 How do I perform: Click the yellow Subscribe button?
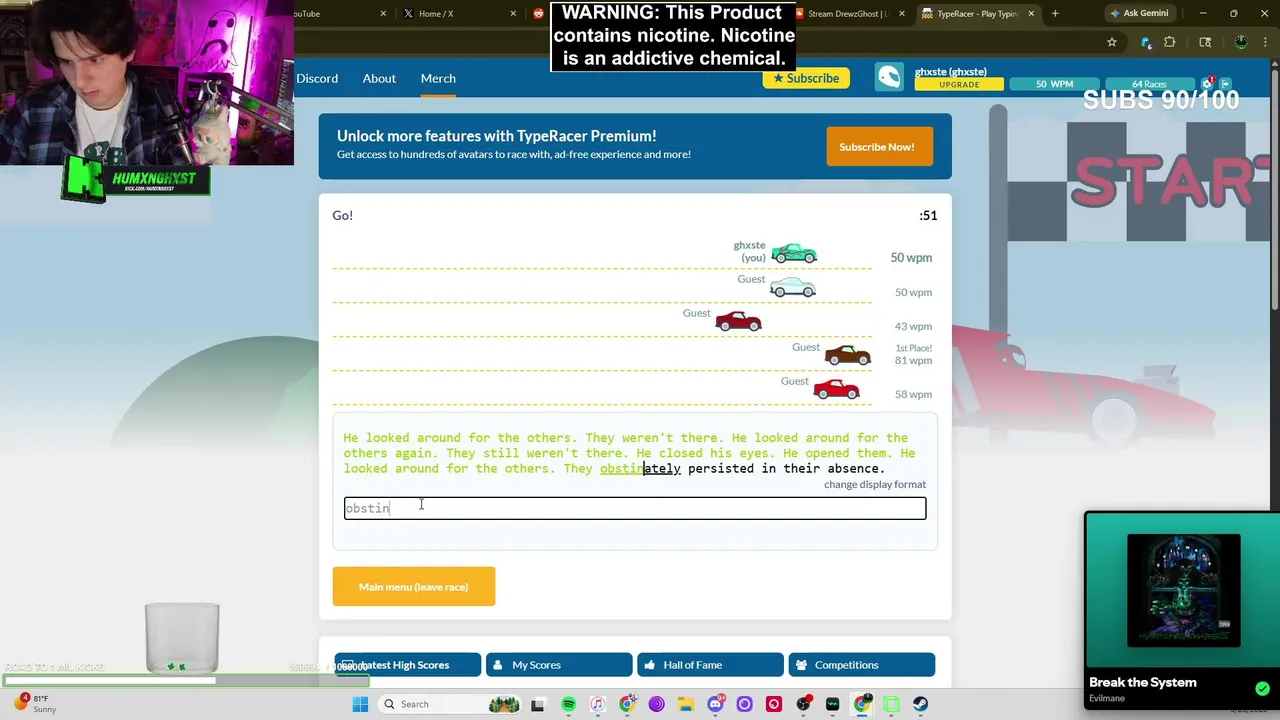pyautogui.click(x=806, y=78)
